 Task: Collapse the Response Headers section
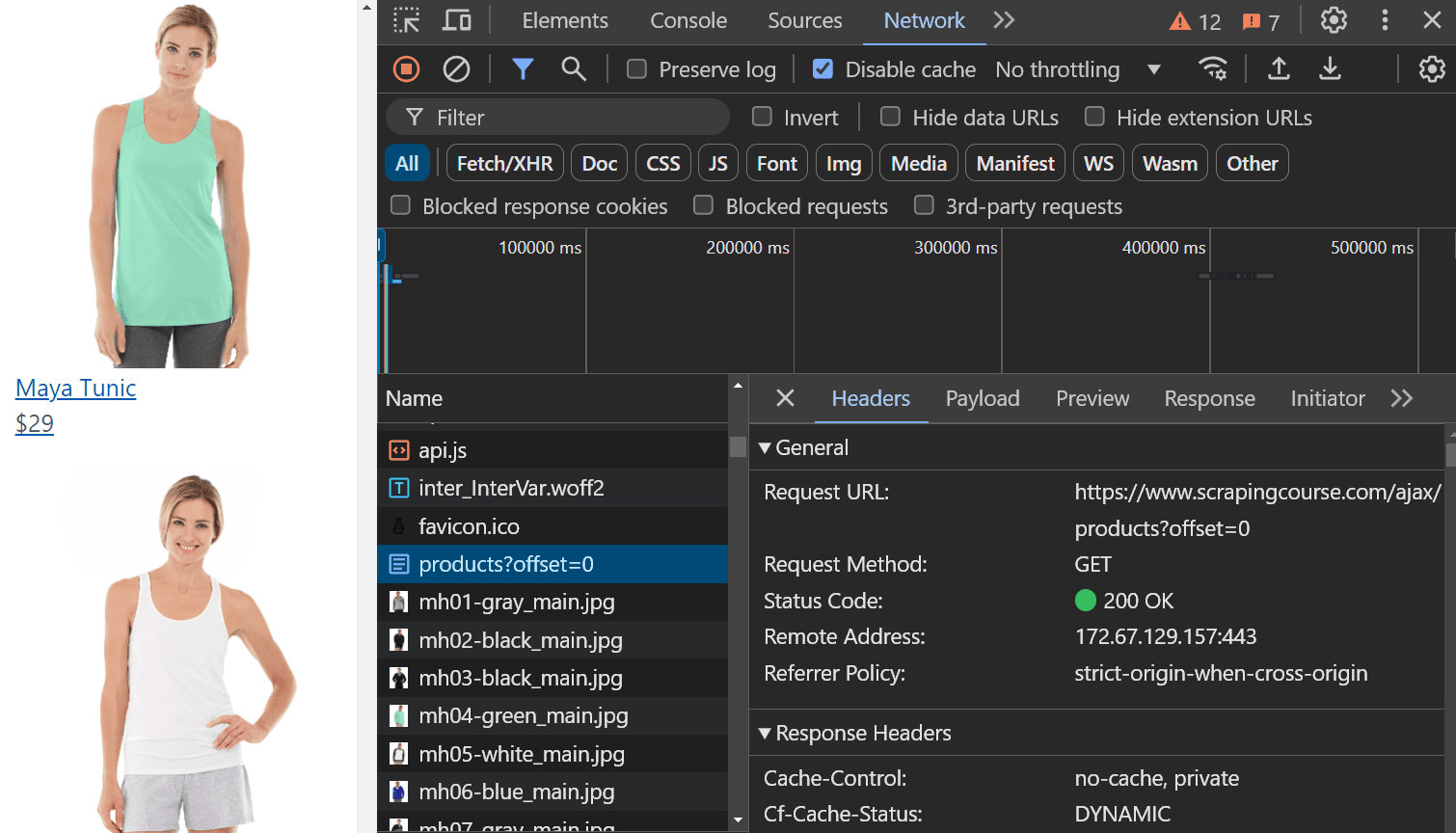pyautogui.click(x=765, y=734)
